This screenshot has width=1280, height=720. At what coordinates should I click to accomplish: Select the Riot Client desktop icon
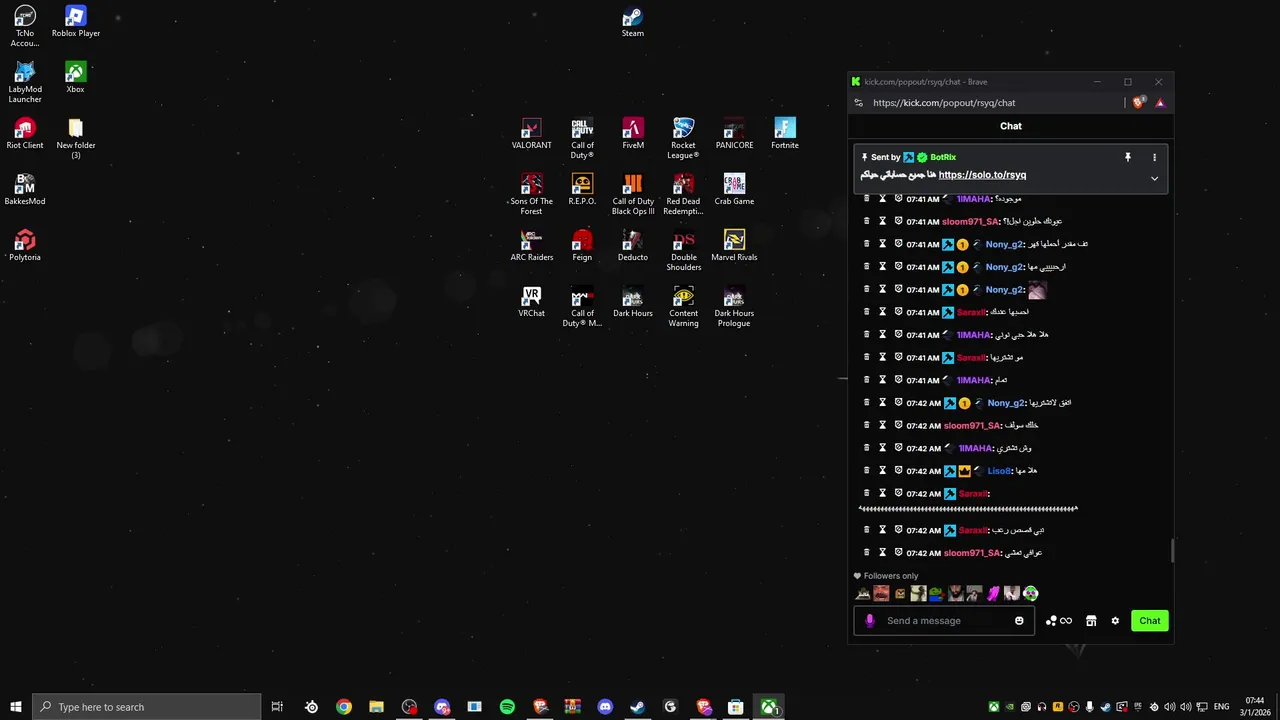[25, 134]
